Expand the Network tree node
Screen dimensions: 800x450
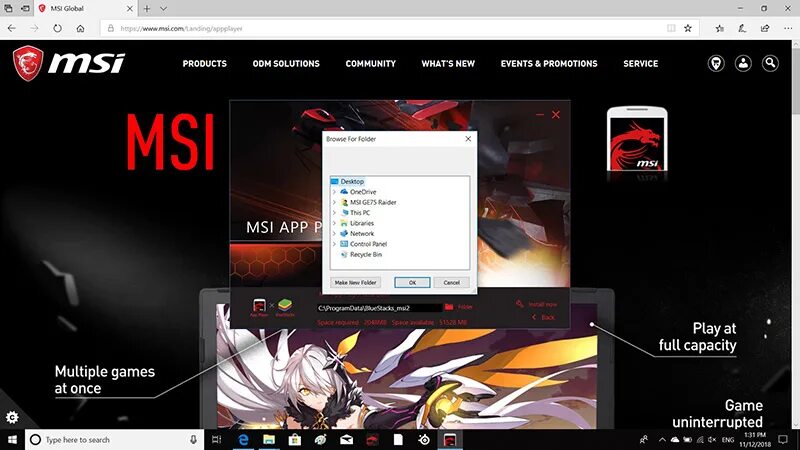(x=335, y=233)
